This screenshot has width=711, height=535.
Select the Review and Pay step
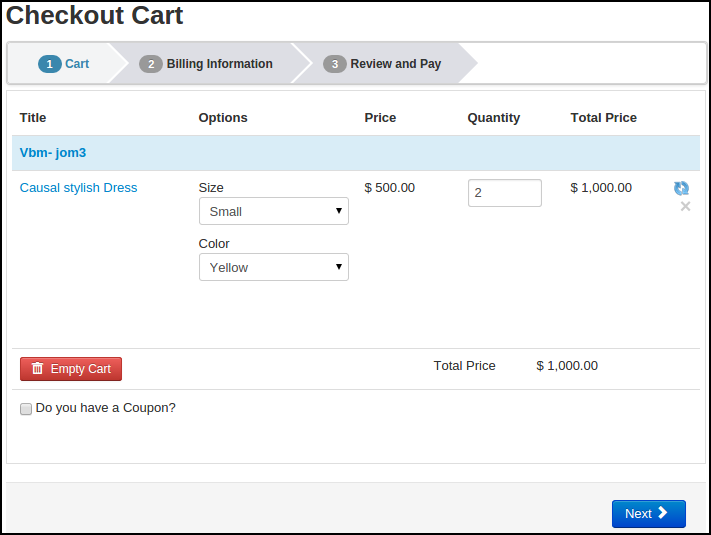point(395,64)
